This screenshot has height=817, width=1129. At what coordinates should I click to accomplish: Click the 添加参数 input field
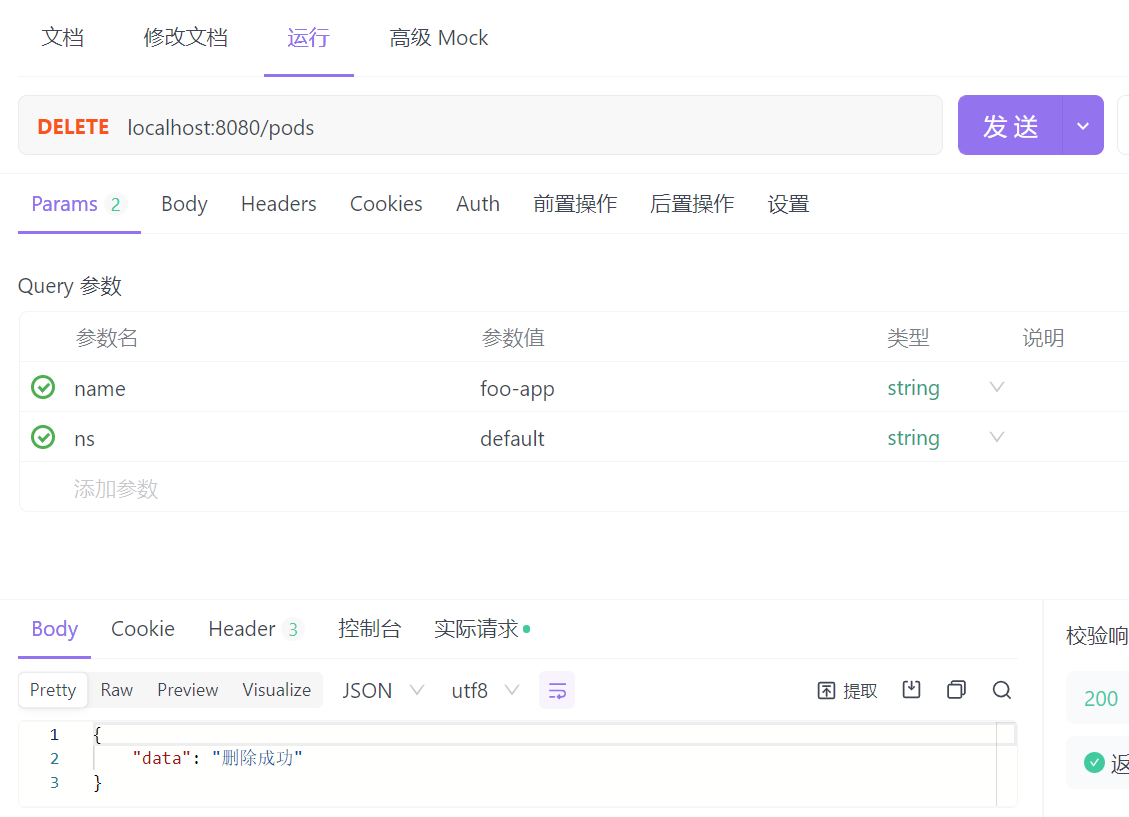click(116, 489)
